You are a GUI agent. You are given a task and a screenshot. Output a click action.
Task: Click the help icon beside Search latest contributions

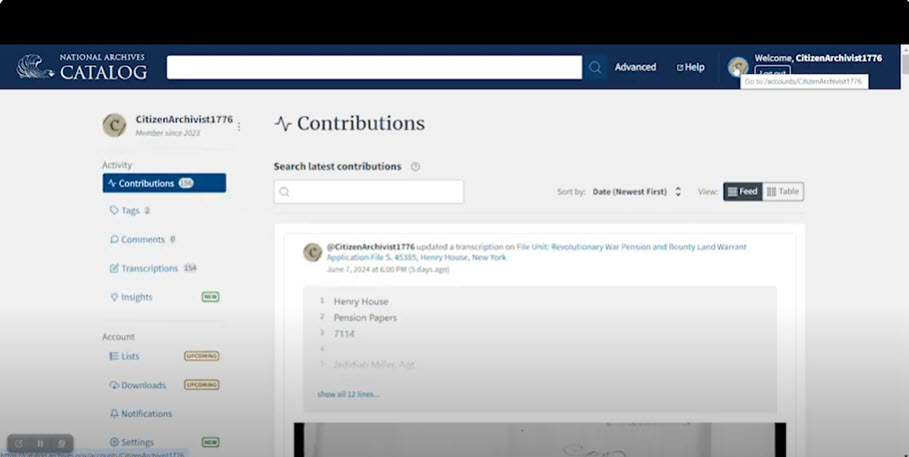[415, 167]
